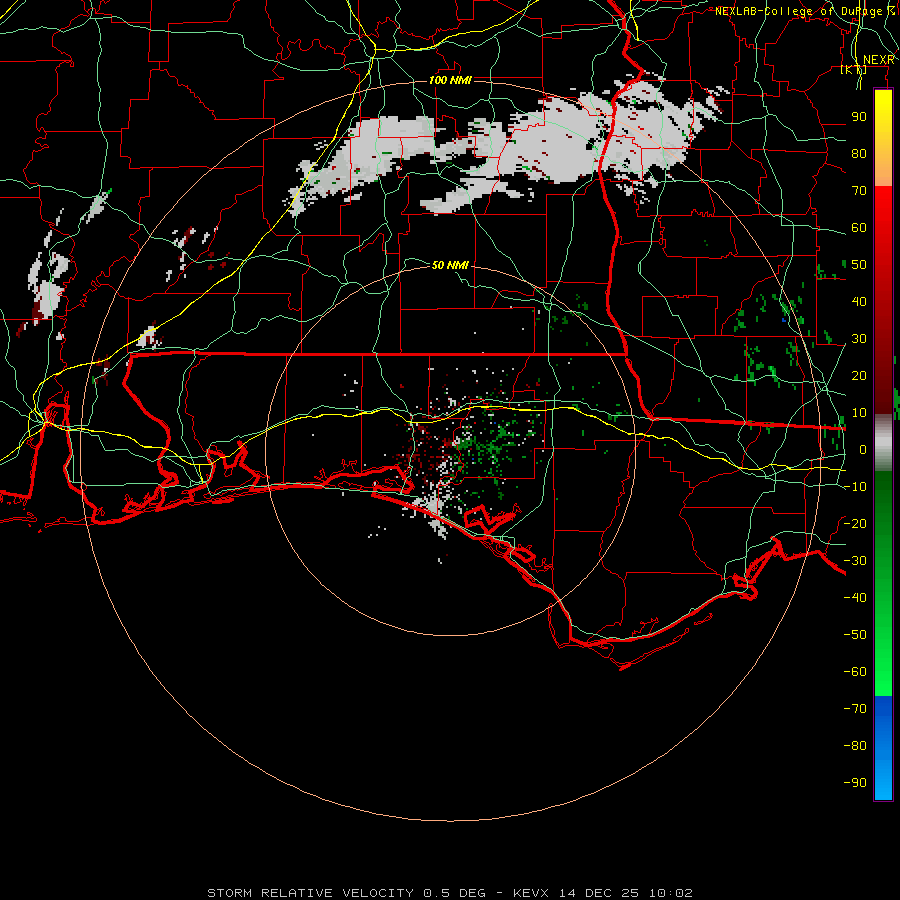Click the bright green segment of color bar
900x900 pixels.
pyautogui.click(x=883, y=660)
